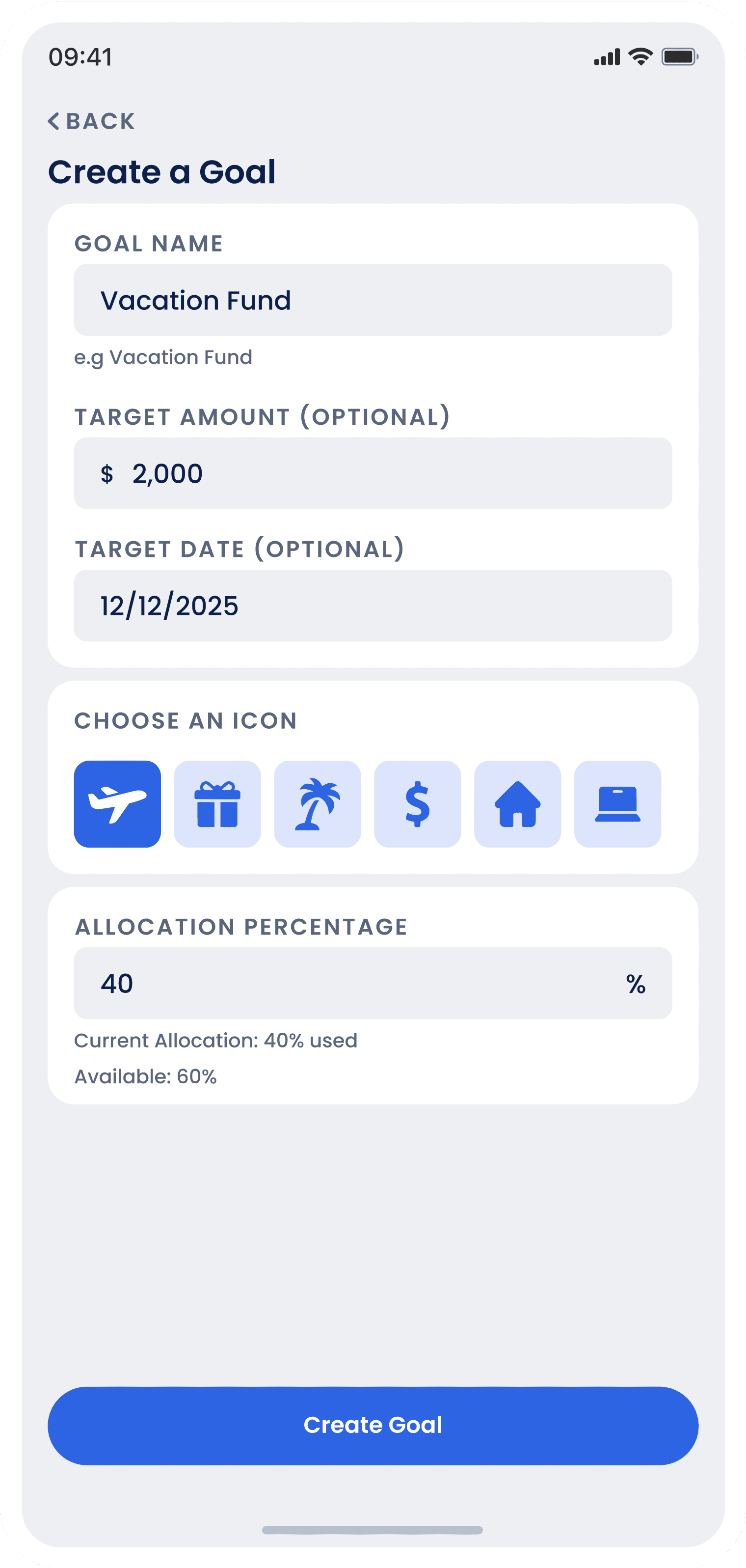Screen dimensions: 746x1568
Task: Tap the dollar sign prefix in amount field
Action: pyautogui.click(x=107, y=473)
